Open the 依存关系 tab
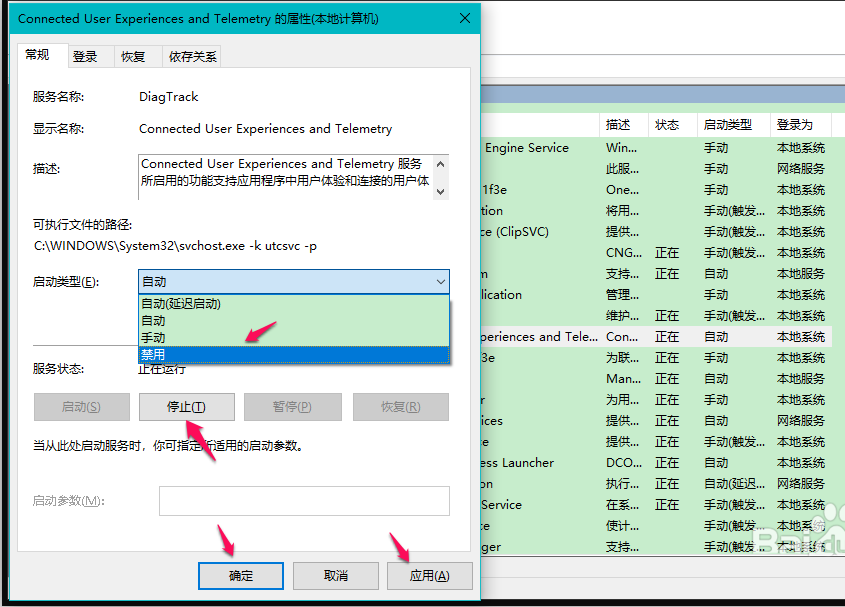This screenshot has width=845, height=607. [x=192, y=57]
